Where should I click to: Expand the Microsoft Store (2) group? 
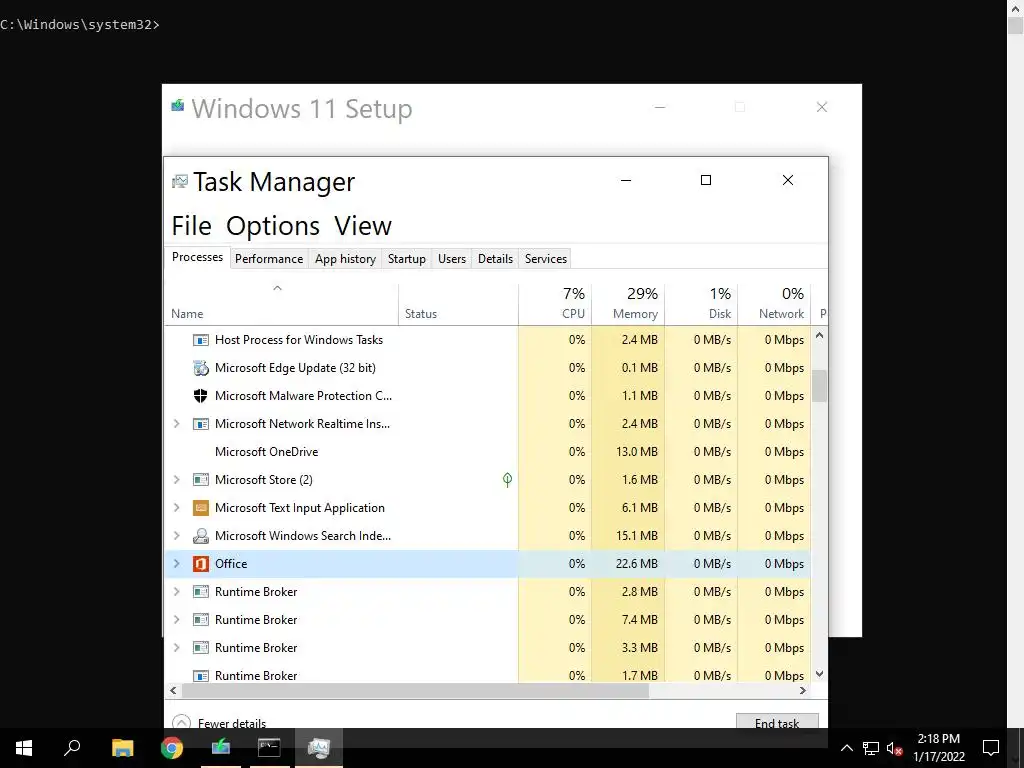(176, 480)
